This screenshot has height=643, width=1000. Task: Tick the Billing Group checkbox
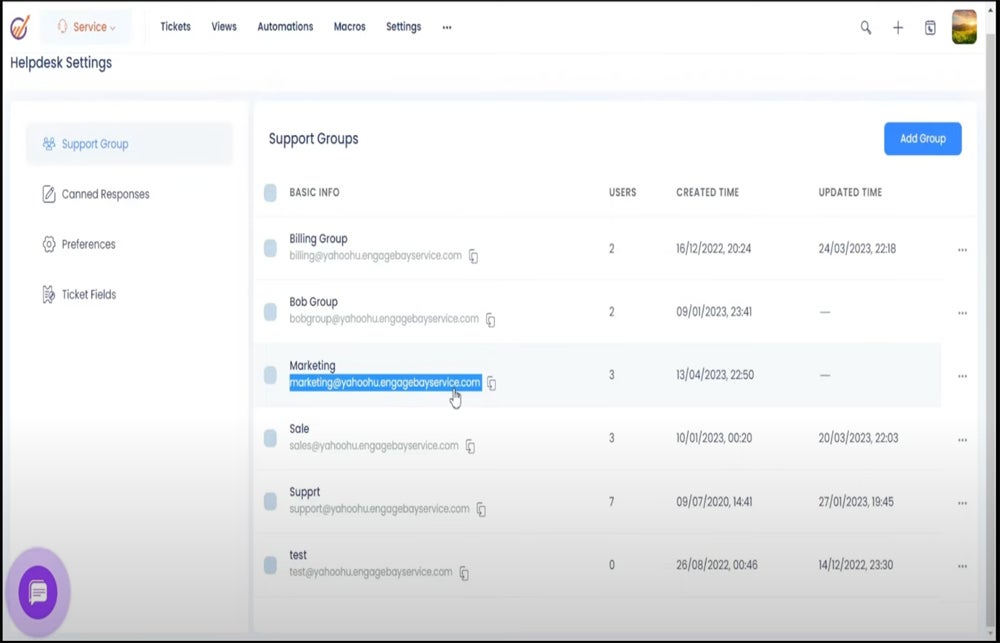pos(270,248)
